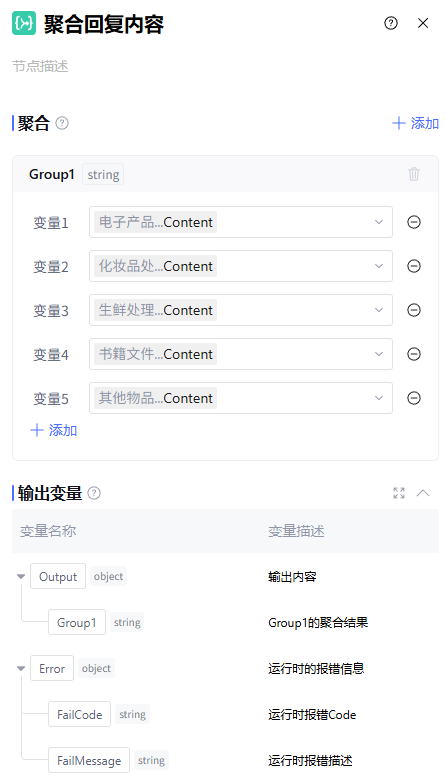This screenshot has height=781, width=447.
Task: Click the green aggregate node icon
Action: coord(24,23)
